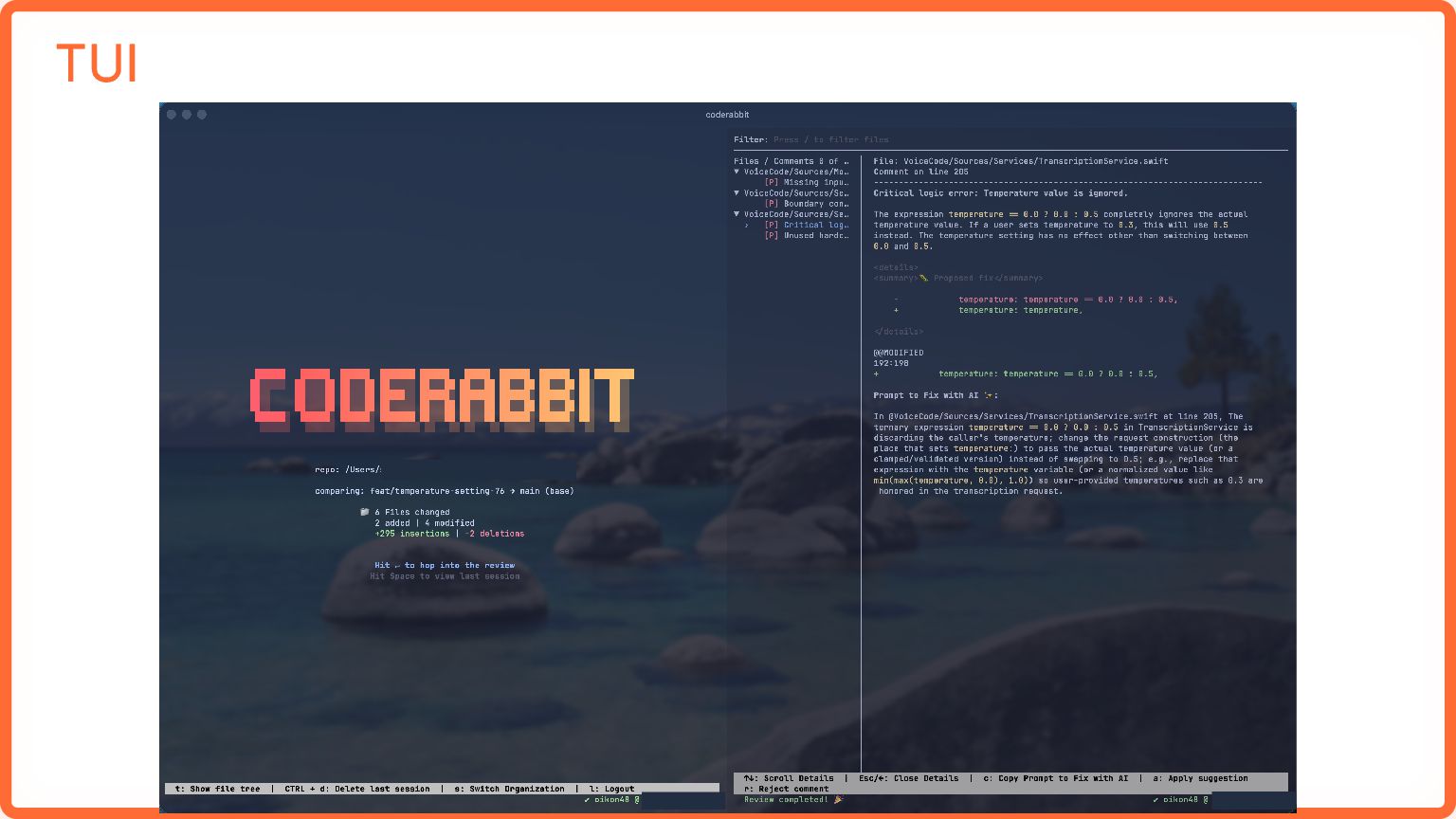The width and height of the screenshot is (1456, 819).
Task: Click the selection arrow beside 'Critical log..'
Action: pos(747,225)
